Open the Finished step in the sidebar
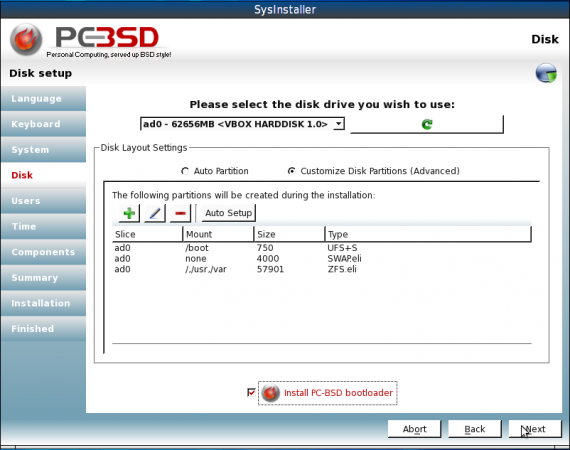 (x=43, y=329)
